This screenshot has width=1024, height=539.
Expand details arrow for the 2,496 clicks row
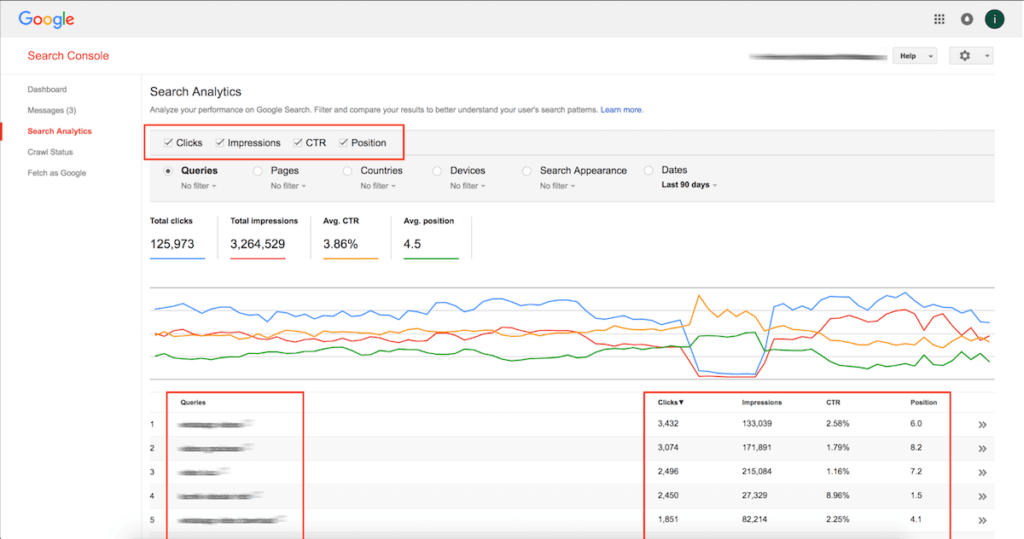(982, 472)
